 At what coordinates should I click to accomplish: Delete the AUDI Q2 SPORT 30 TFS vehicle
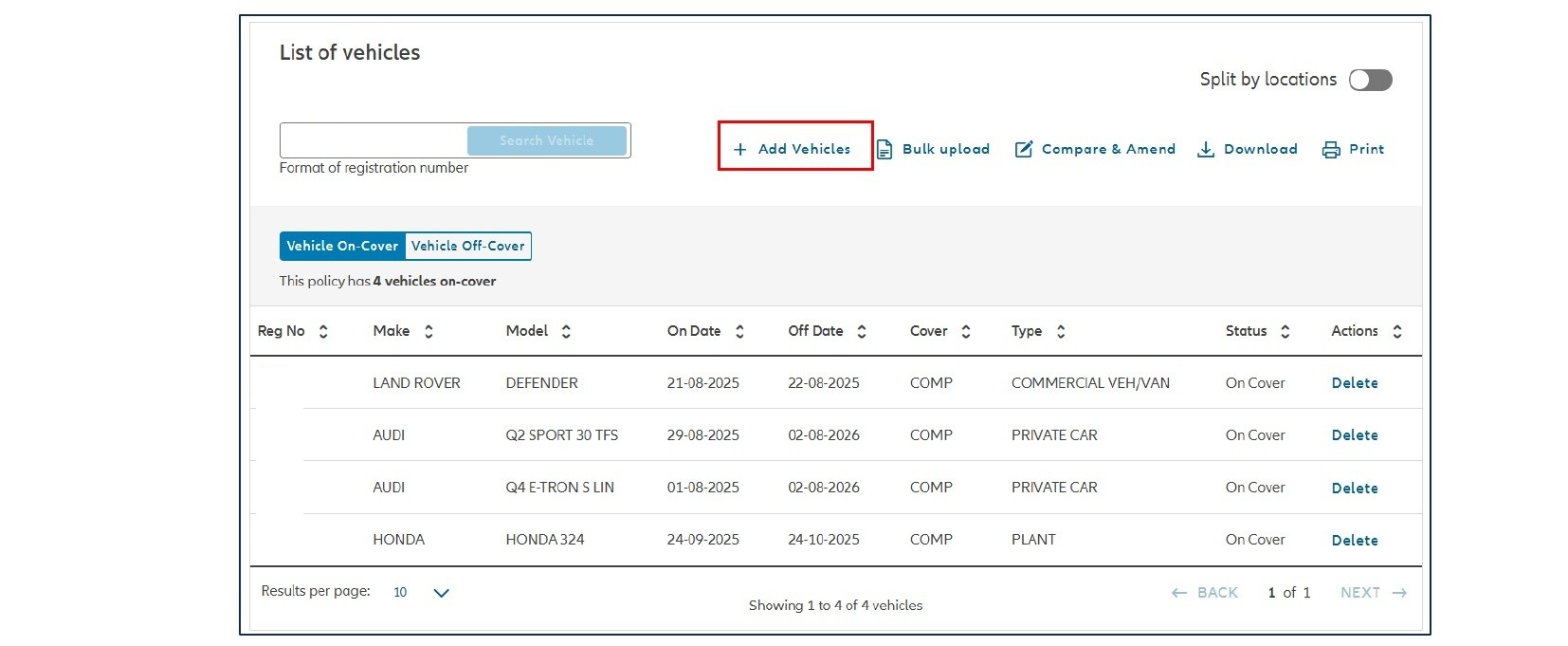pos(1355,435)
